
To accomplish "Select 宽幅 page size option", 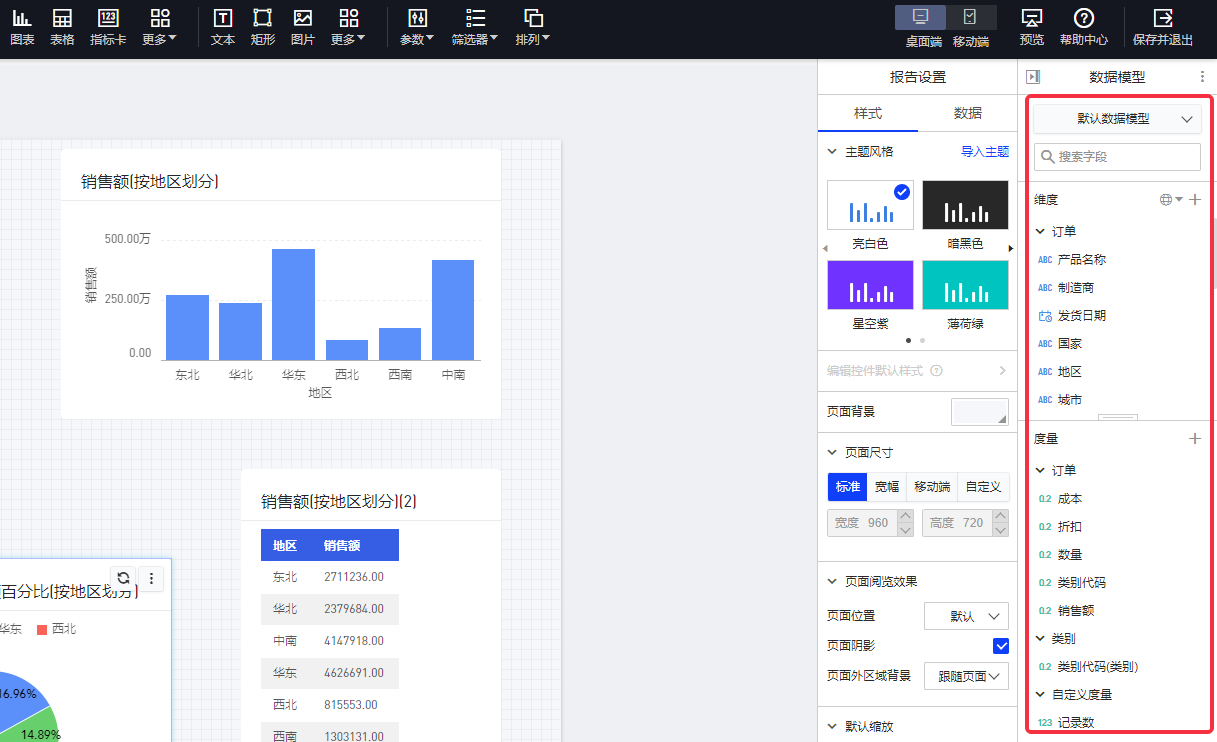I will (x=887, y=487).
